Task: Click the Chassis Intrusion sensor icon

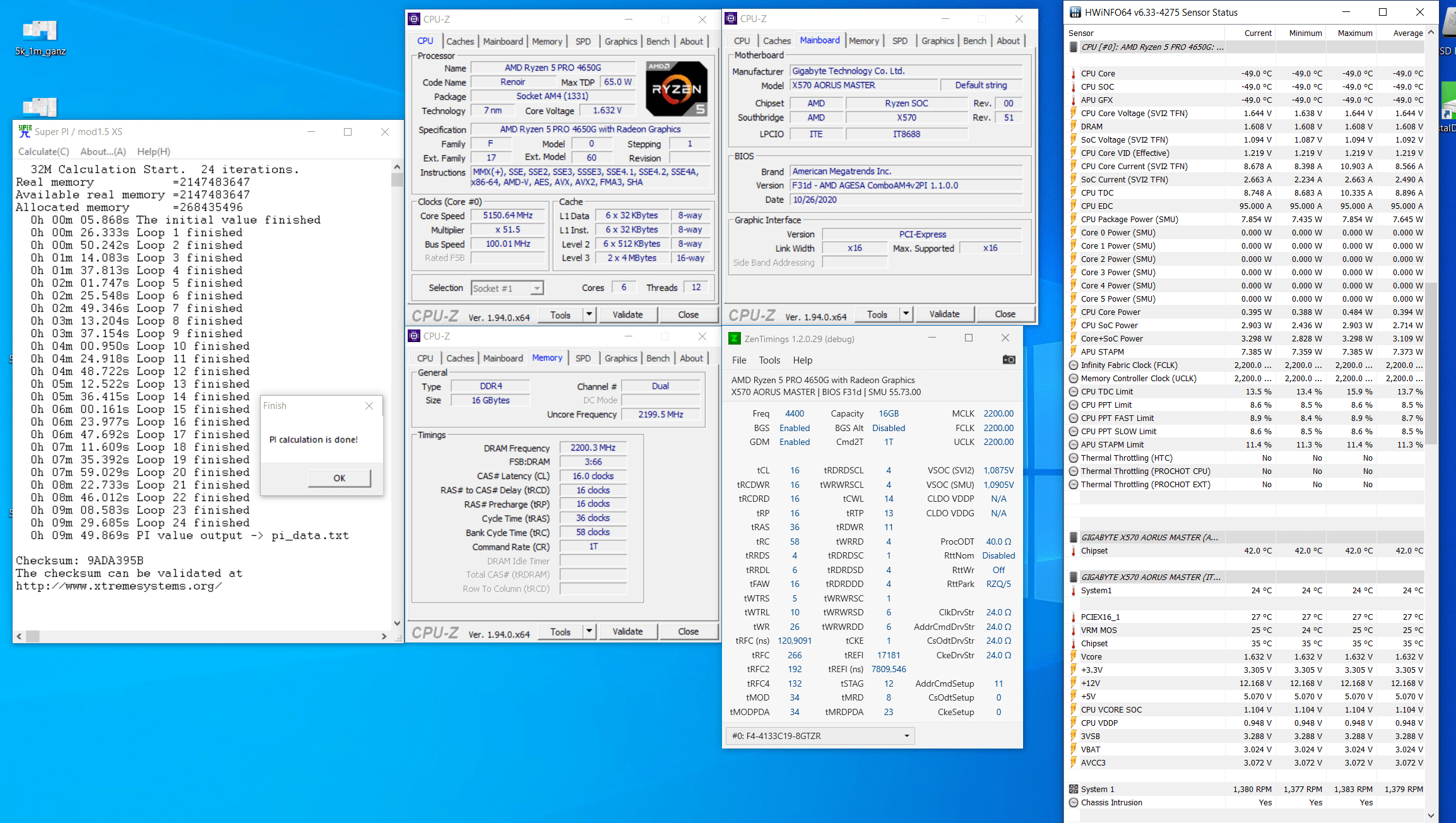Action: click(1074, 803)
